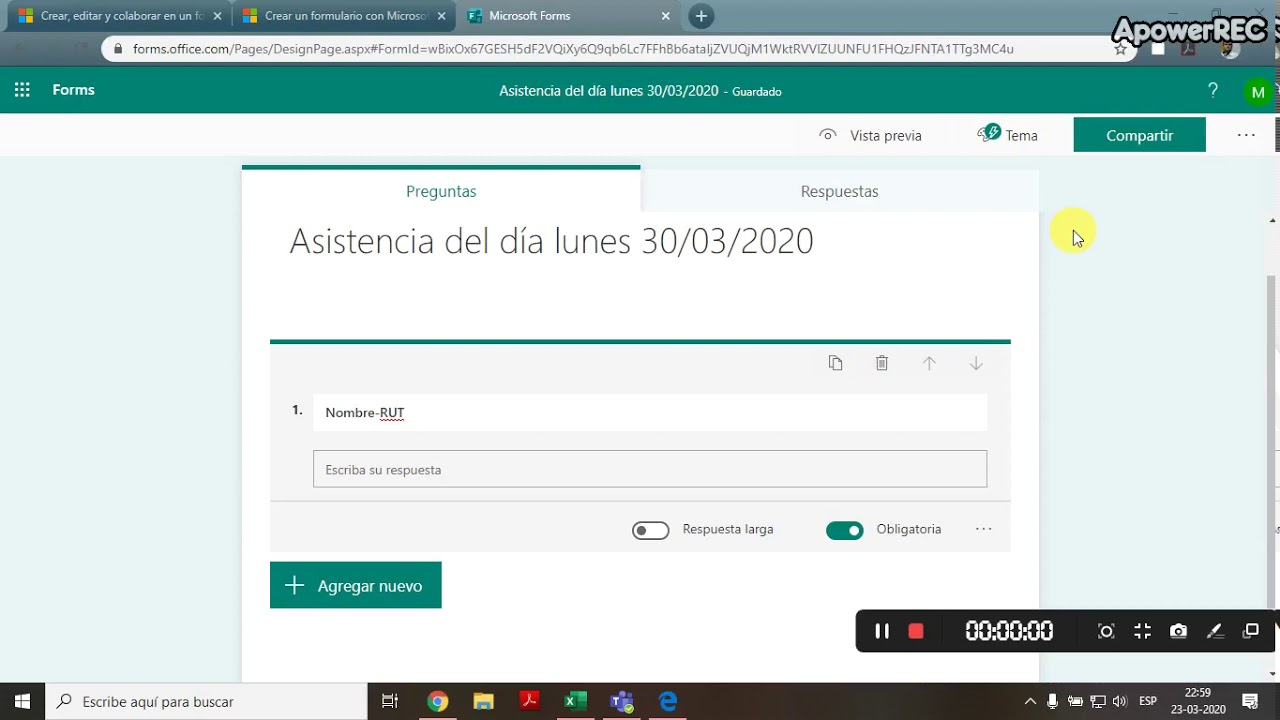
Task: Preview the form with Vista previa
Action: point(870,135)
